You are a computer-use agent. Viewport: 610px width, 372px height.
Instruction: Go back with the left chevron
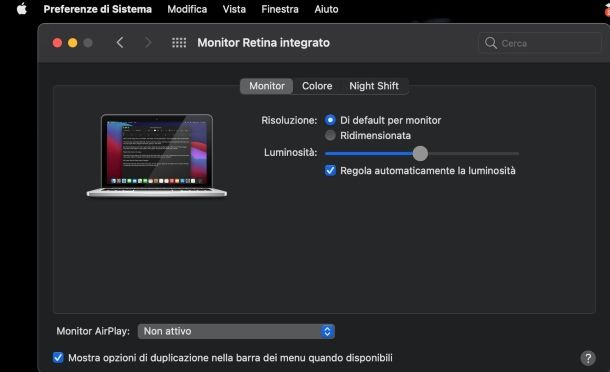pyautogui.click(x=120, y=42)
